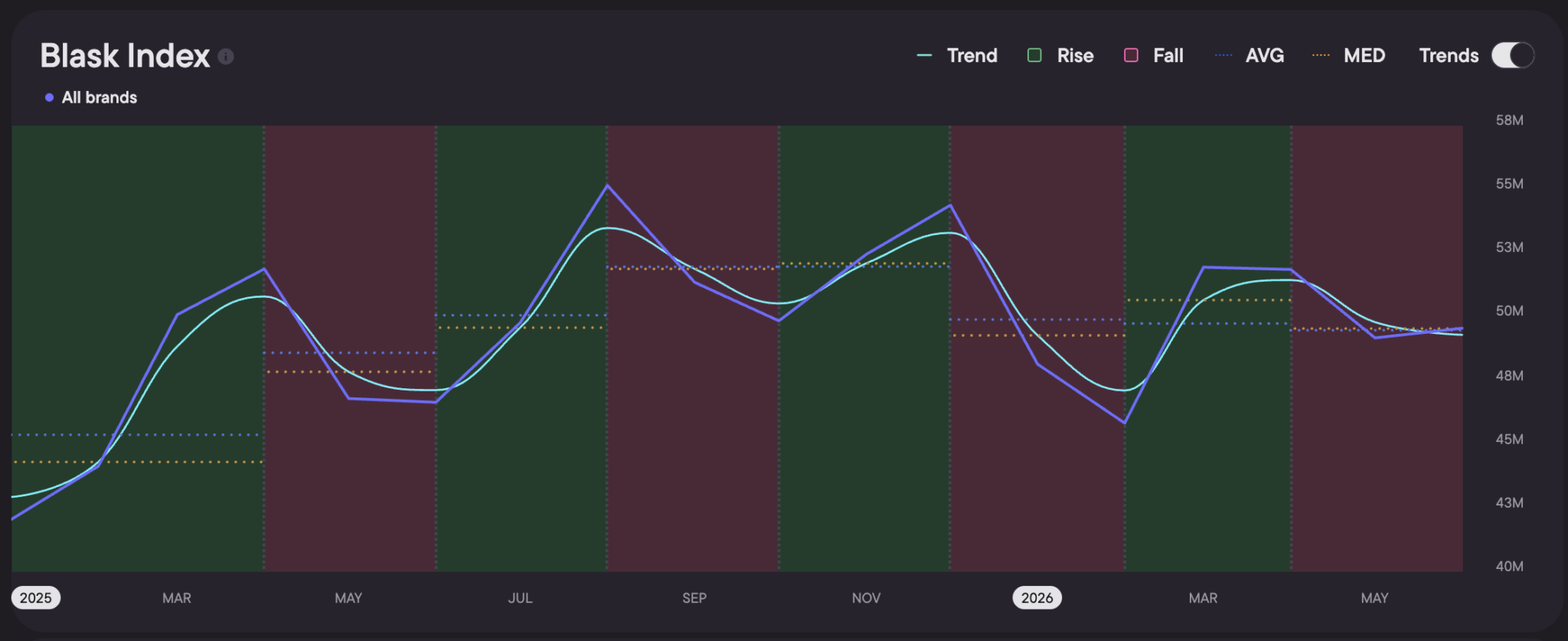Click the Fall legend label
Screen dimensions: 1568x641
1168,55
